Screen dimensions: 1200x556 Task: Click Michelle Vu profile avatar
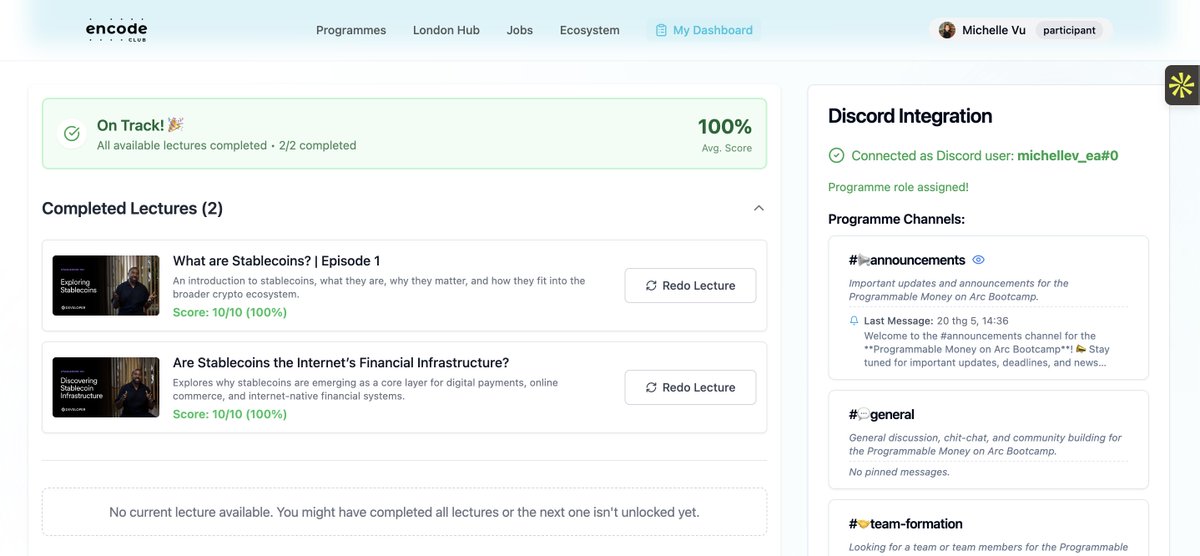tap(947, 30)
